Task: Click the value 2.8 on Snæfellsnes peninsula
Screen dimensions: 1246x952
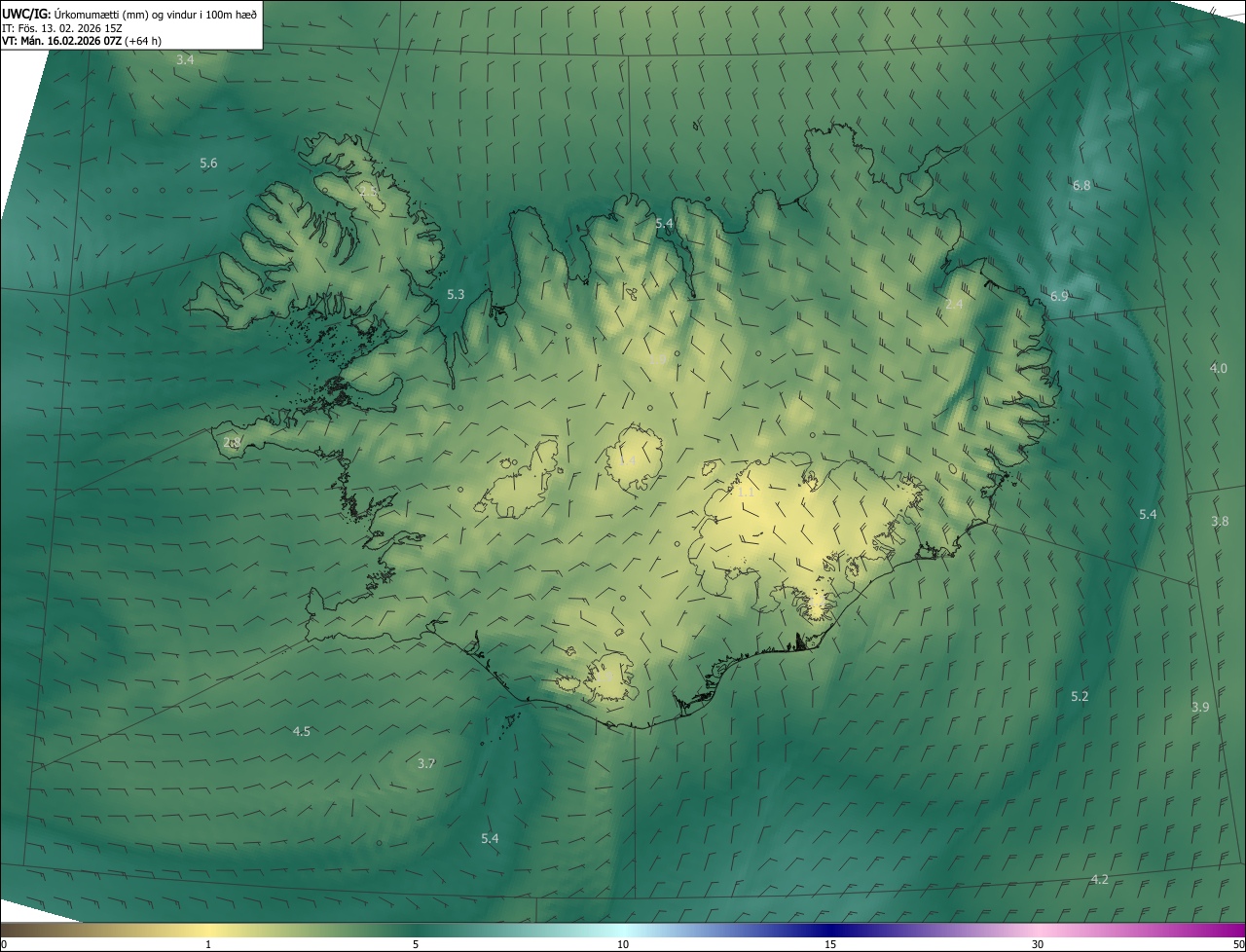Action: (232, 443)
